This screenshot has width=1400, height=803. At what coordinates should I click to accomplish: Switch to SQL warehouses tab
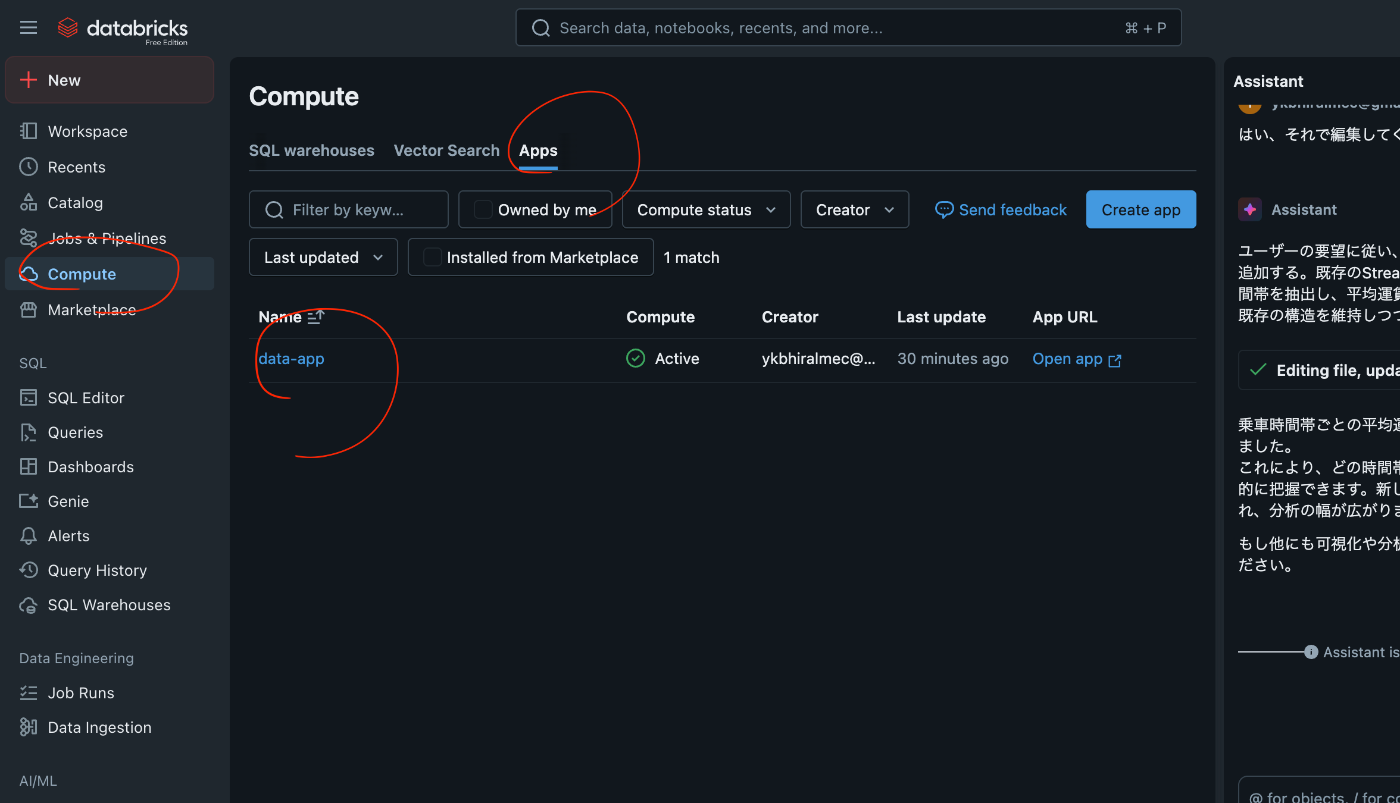click(x=312, y=150)
